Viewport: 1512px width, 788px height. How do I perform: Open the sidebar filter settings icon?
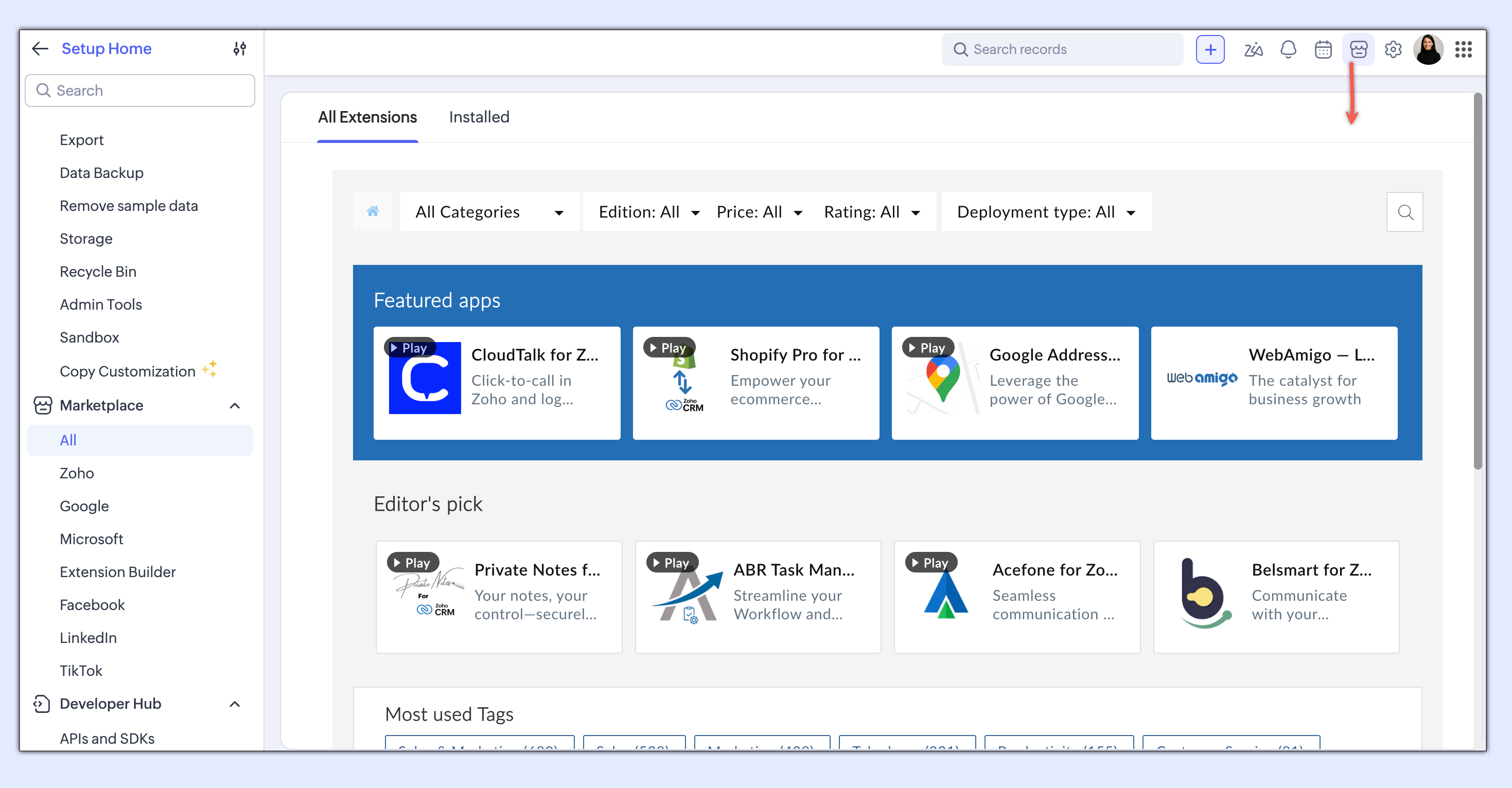[239, 49]
